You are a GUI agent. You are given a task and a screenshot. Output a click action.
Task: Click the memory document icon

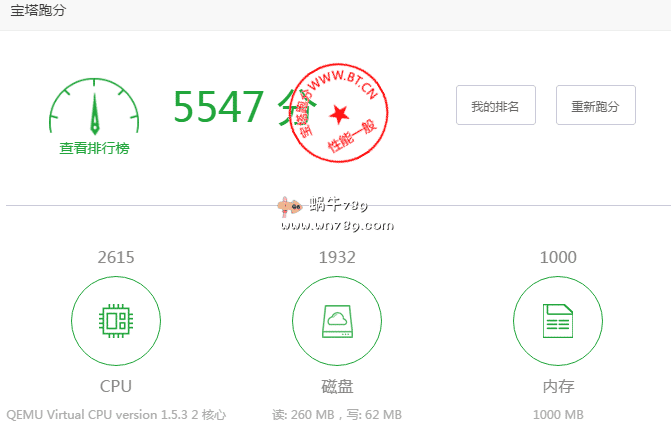557,321
